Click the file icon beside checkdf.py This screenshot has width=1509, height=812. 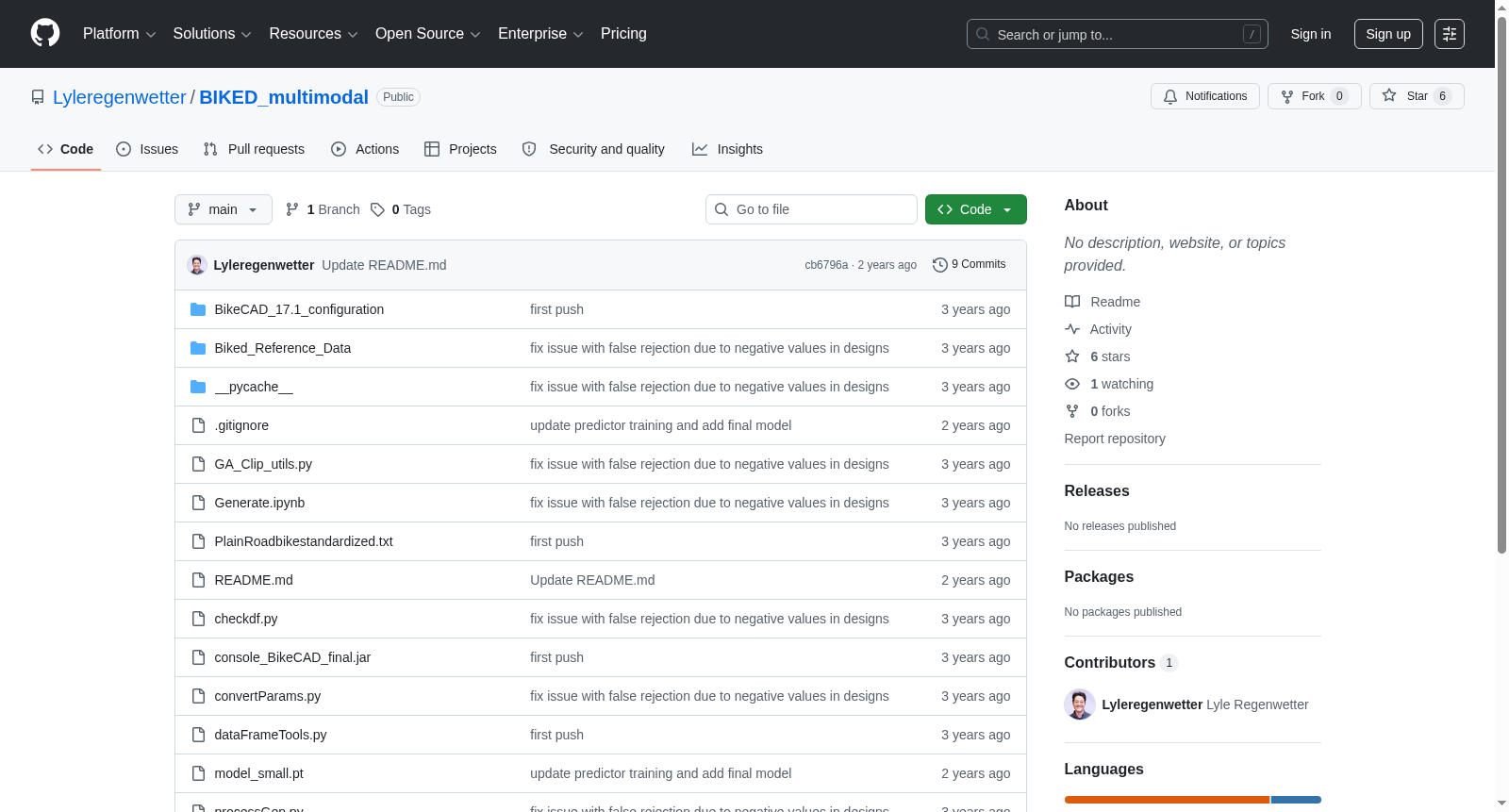[x=198, y=619]
